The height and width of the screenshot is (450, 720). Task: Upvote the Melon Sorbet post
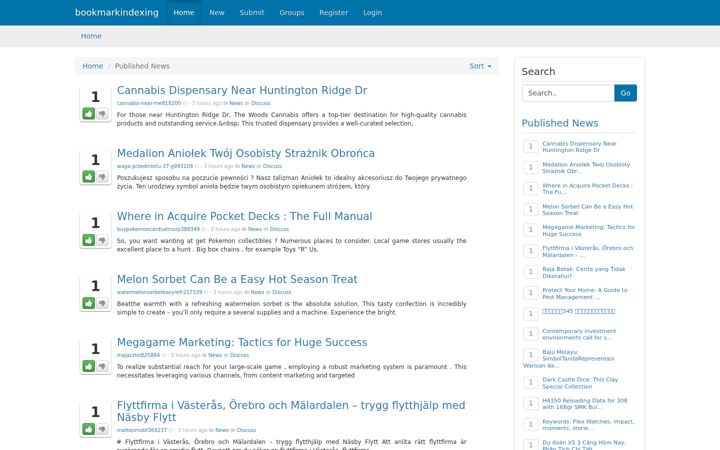pos(89,303)
